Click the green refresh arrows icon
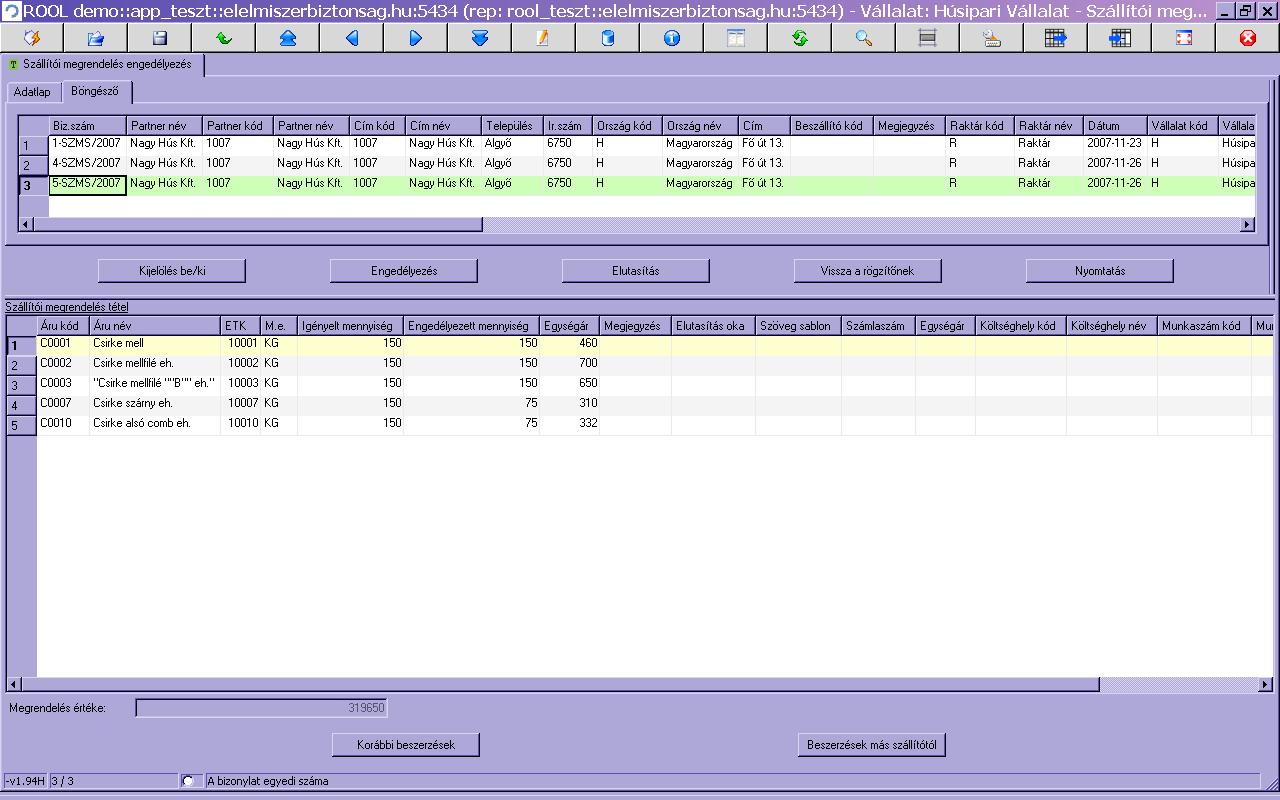 [800, 38]
